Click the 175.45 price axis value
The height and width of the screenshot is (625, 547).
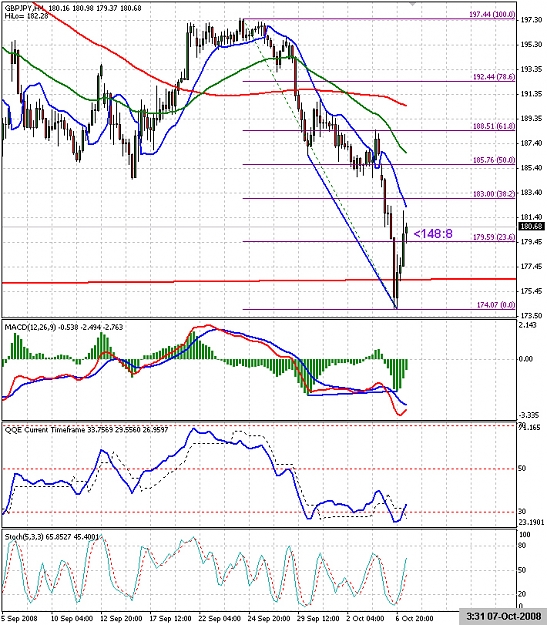coord(531,291)
